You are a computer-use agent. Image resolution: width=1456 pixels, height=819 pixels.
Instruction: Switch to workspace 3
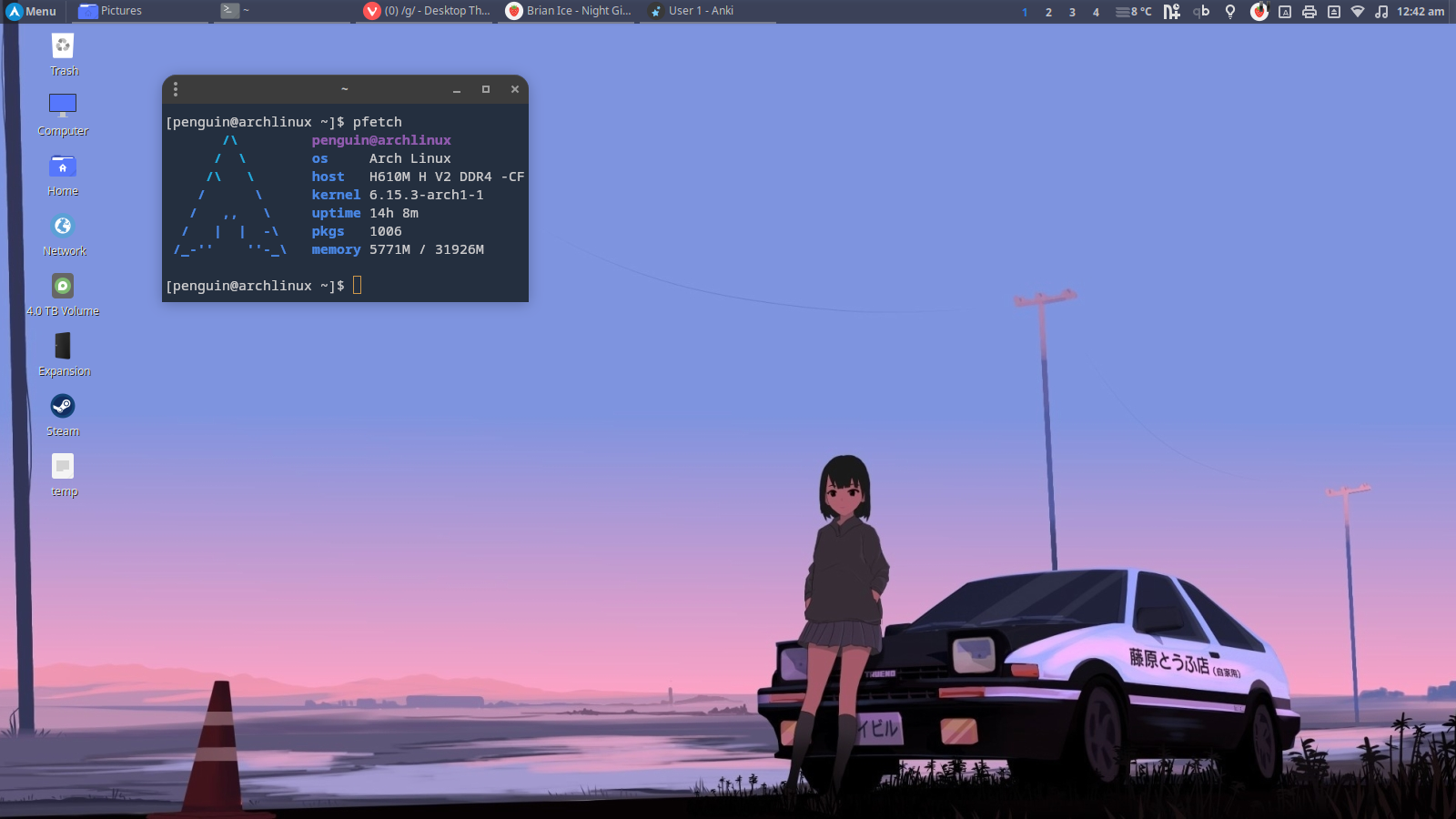point(1072,12)
